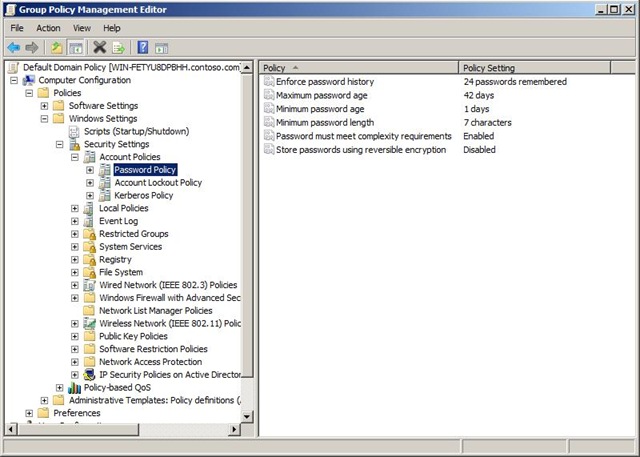Click the Forward arrow toolbar icon

[31, 48]
